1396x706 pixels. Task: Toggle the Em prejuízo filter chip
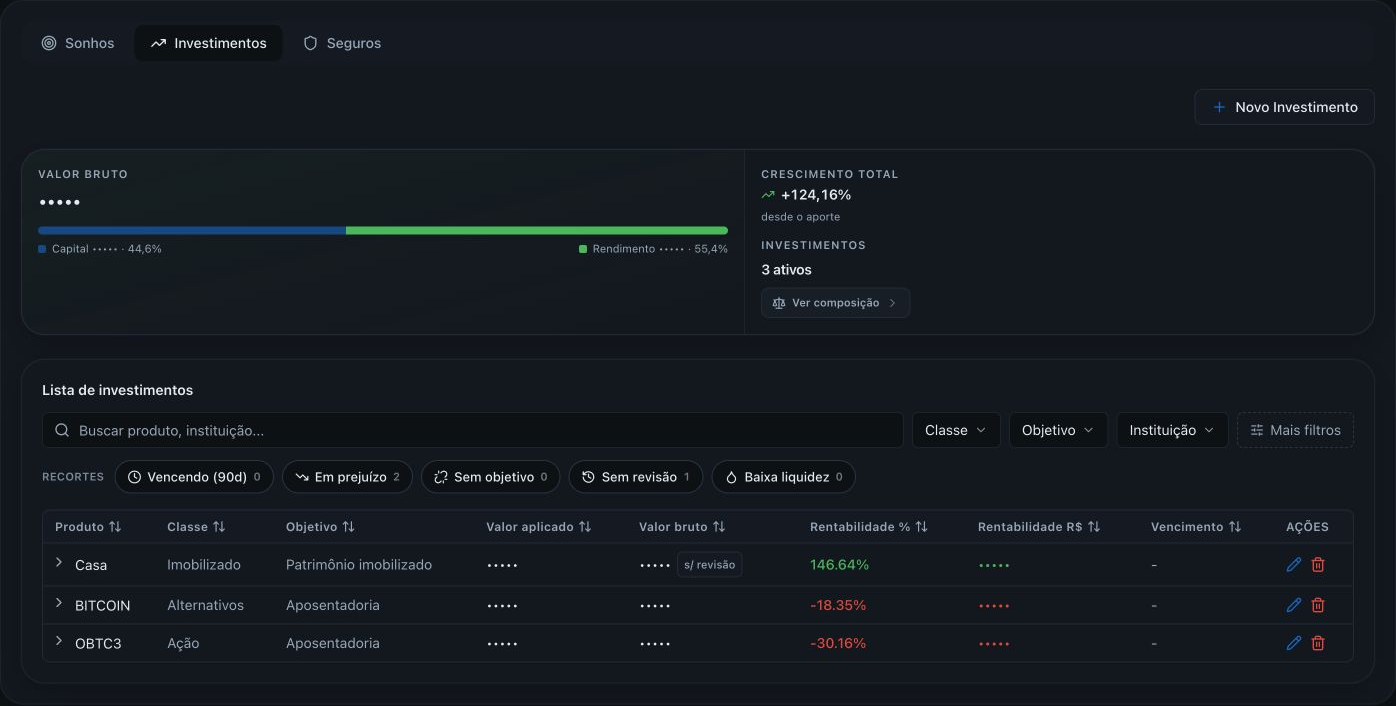tap(347, 477)
